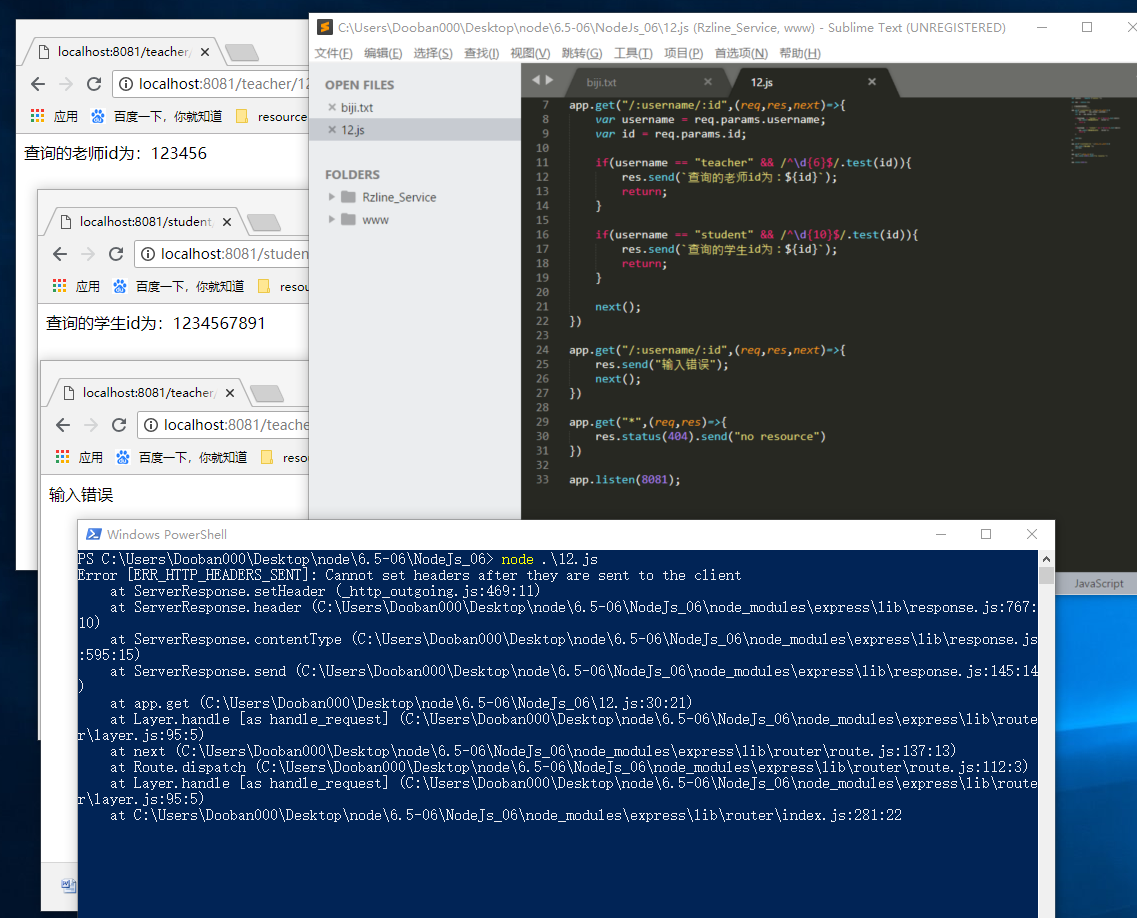This screenshot has width=1137, height=918.
Task: Click forward arrow in top teacher browser window
Action: [66, 84]
